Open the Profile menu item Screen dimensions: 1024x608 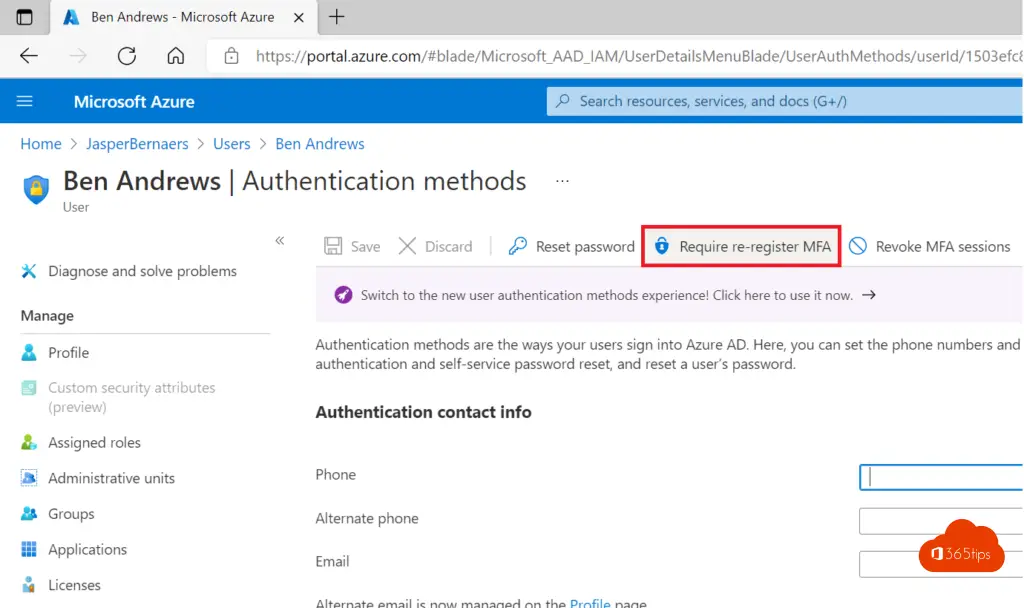(x=55, y=353)
